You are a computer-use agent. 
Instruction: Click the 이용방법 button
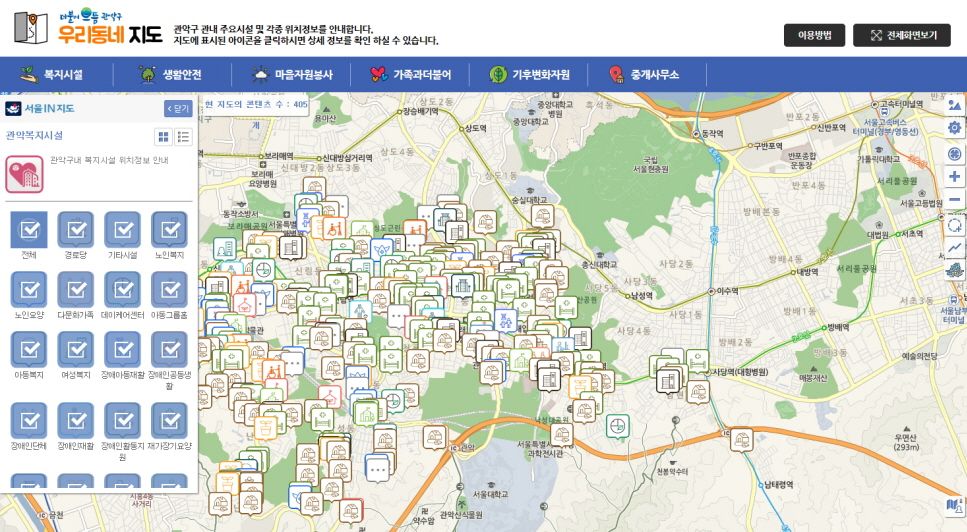(814, 35)
